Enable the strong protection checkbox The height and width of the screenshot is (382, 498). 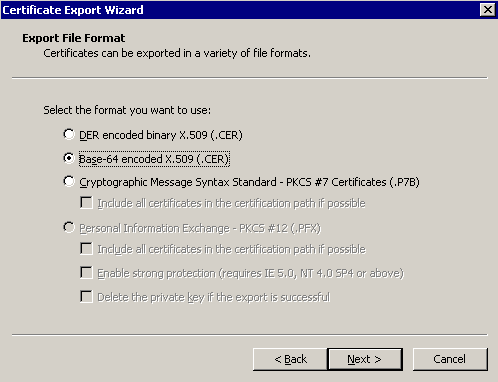coord(86,273)
